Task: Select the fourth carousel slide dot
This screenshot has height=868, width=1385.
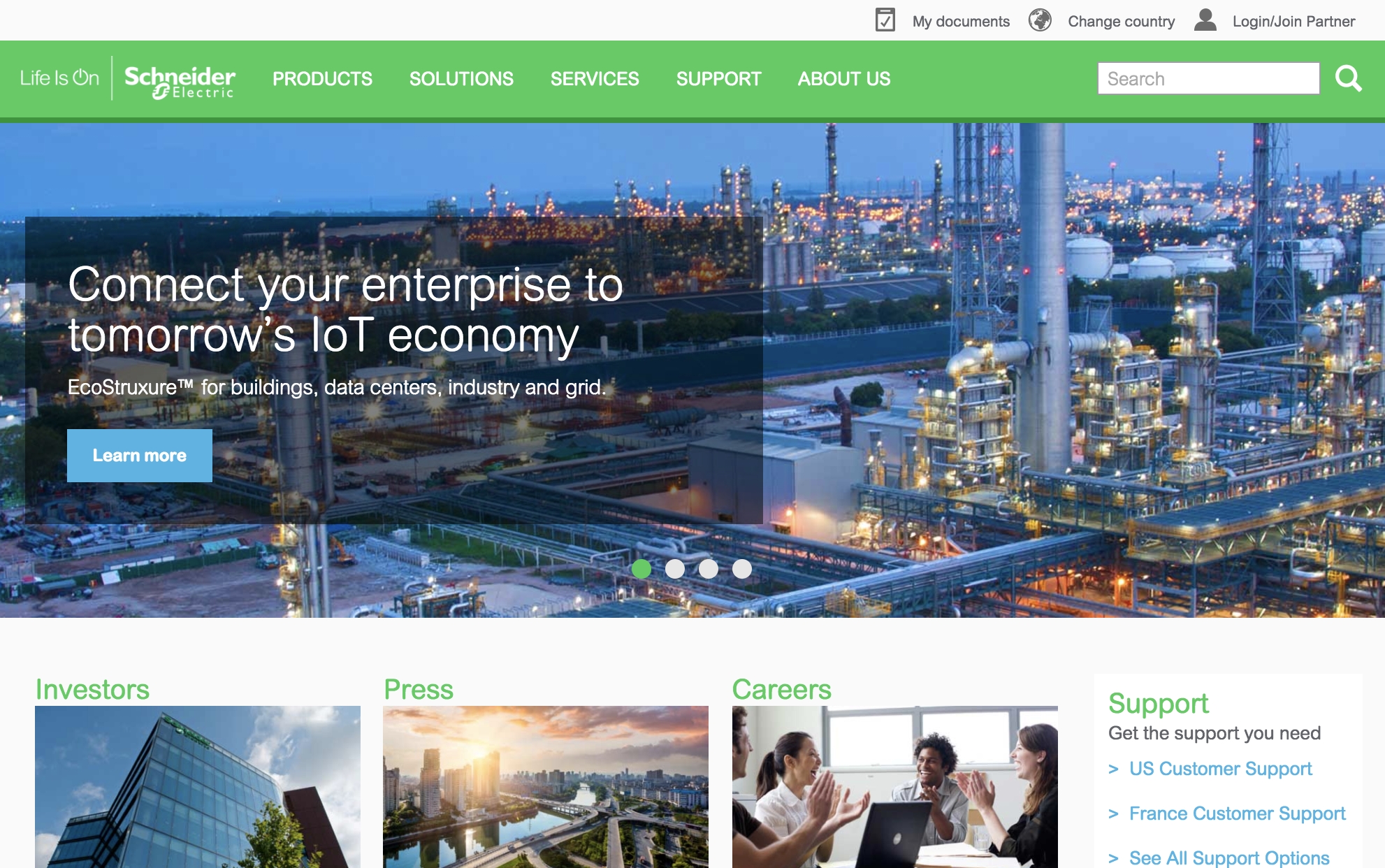Action: pyautogui.click(x=741, y=569)
